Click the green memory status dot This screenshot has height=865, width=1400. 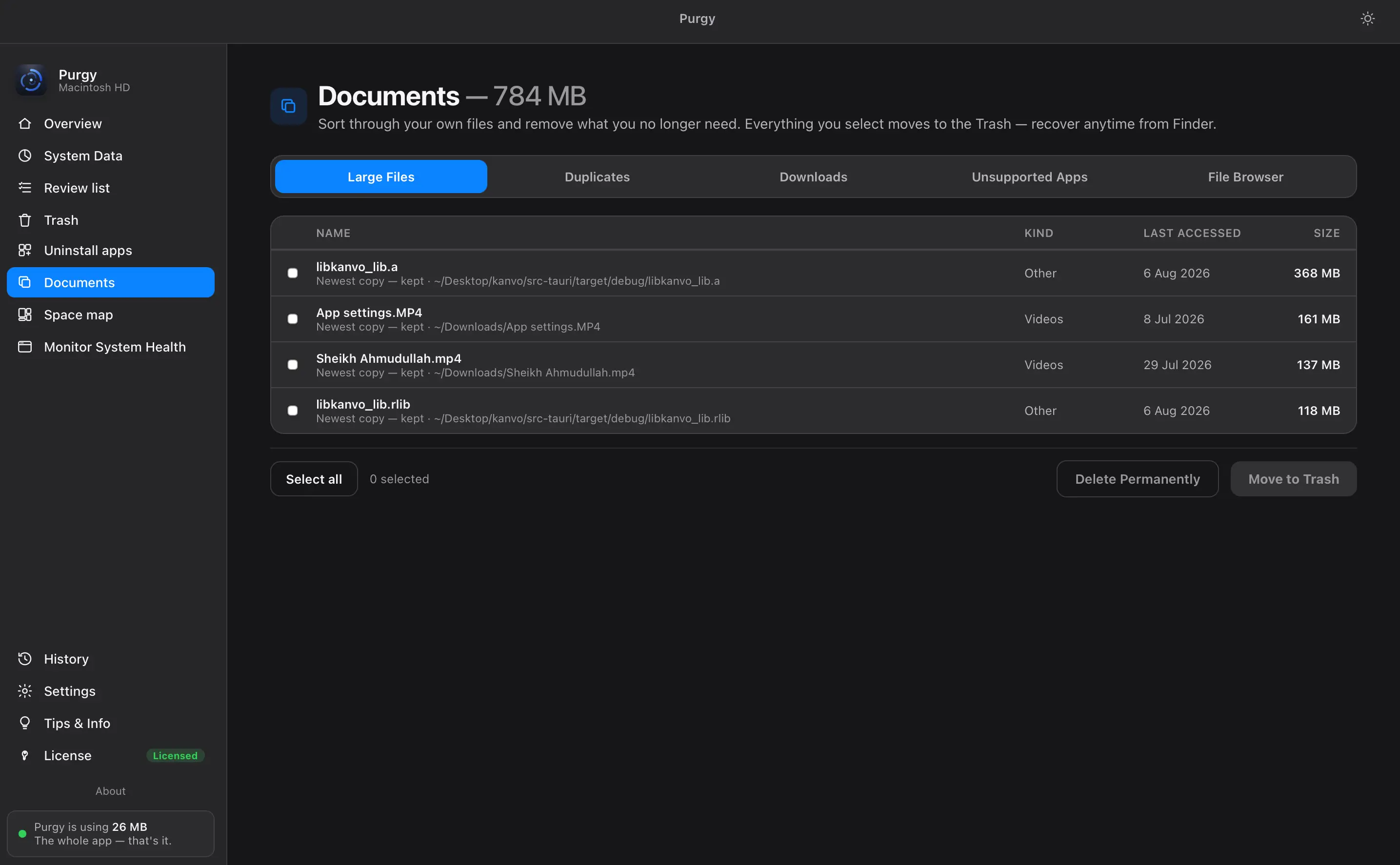tap(22, 833)
